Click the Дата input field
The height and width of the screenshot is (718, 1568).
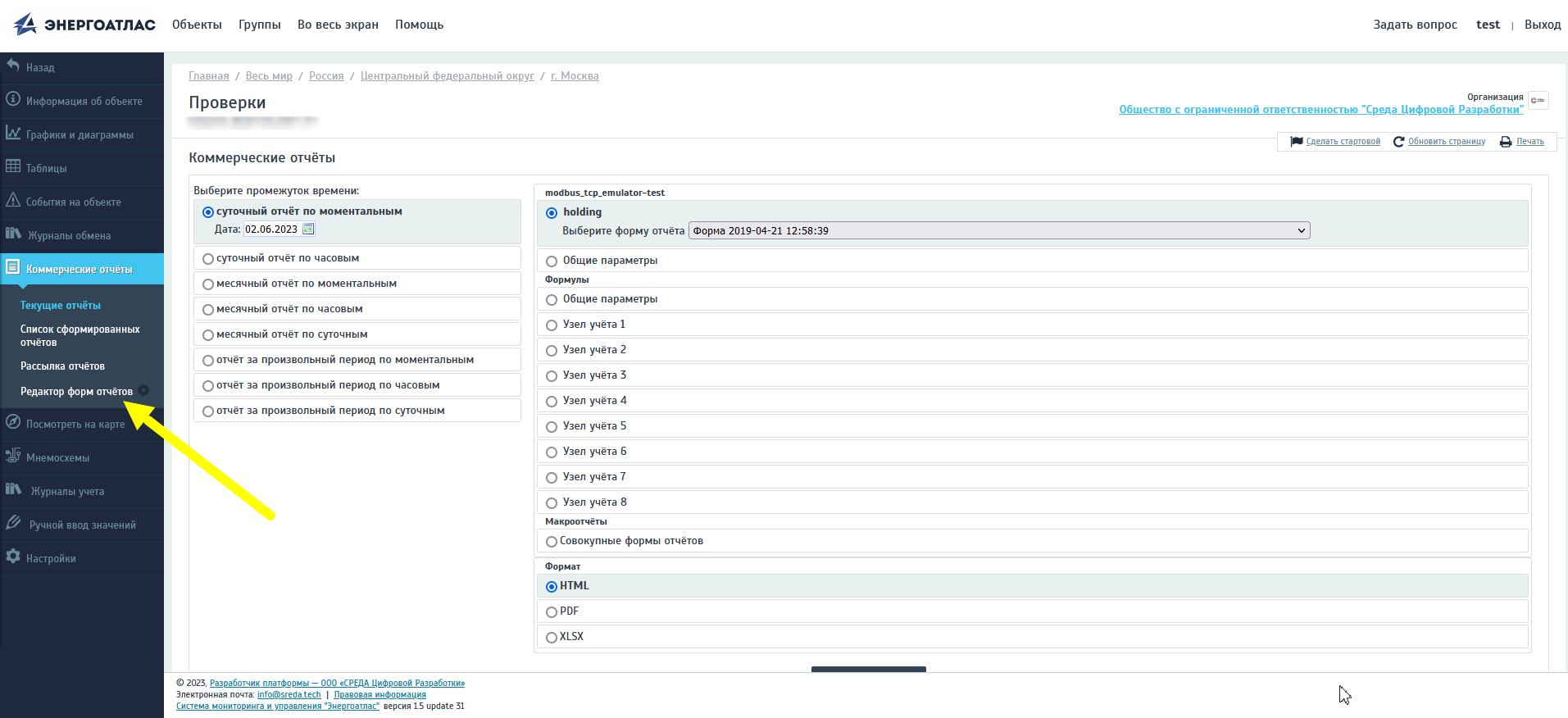pyautogui.click(x=271, y=229)
